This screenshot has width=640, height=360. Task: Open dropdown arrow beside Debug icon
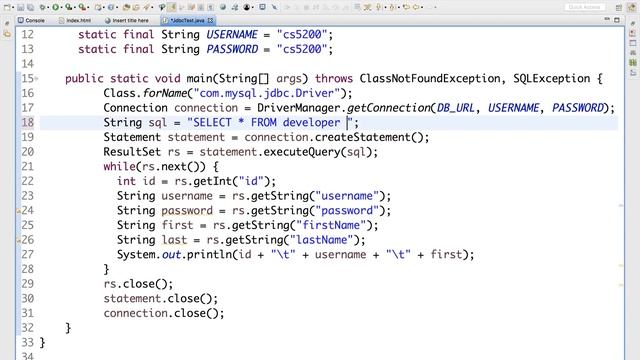click(48, 8)
